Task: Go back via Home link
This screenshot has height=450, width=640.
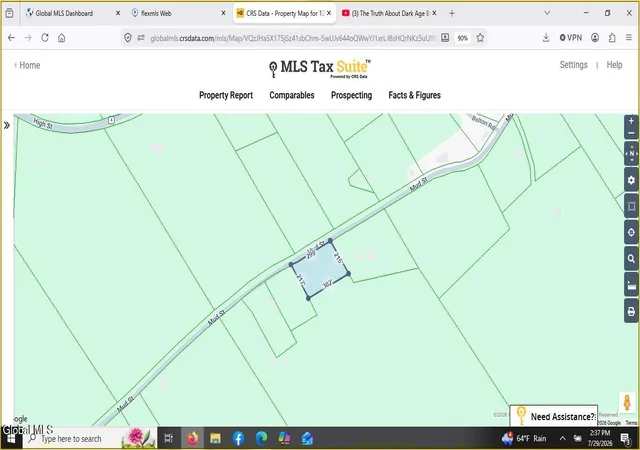Action: click(27, 65)
